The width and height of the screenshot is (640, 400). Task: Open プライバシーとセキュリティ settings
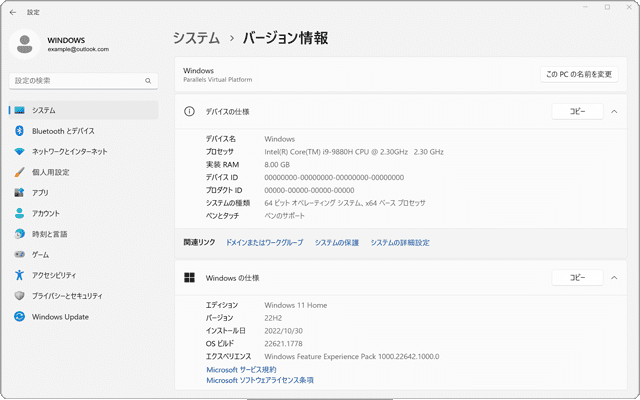[x=84, y=296]
